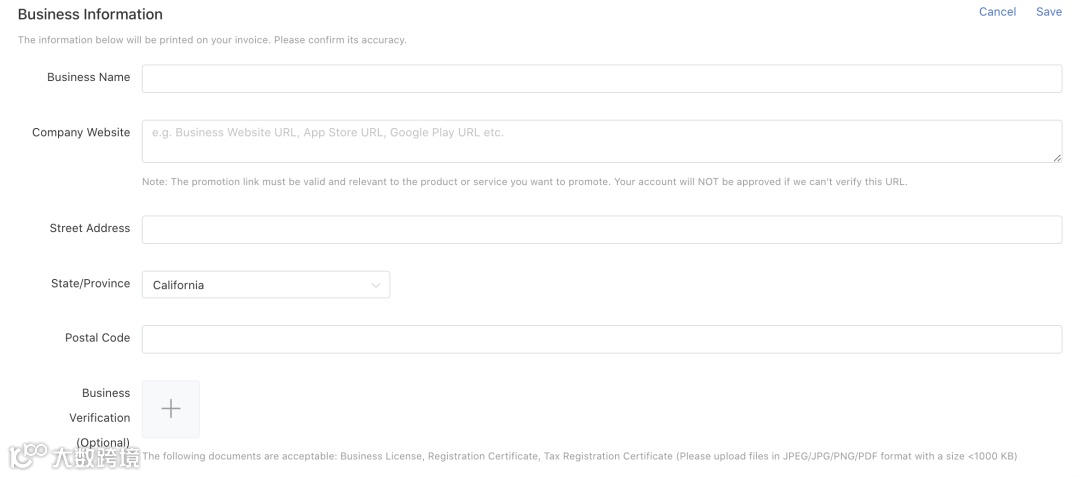Click the promotion link note text
The width and height of the screenshot is (1080, 477).
524,182
